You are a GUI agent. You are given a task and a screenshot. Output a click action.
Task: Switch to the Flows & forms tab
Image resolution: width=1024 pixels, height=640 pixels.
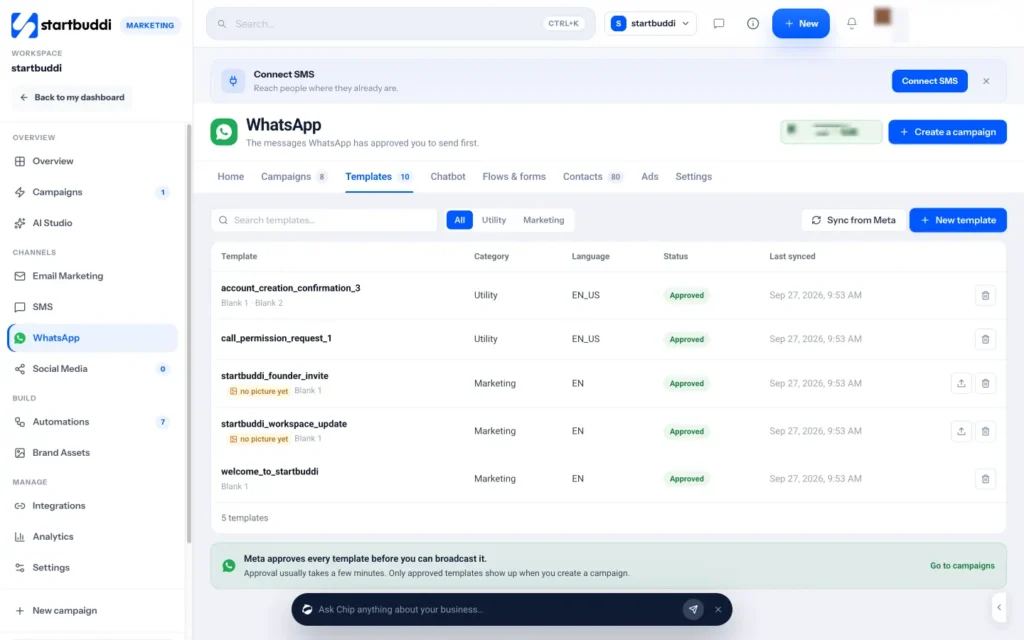pyautogui.click(x=514, y=177)
